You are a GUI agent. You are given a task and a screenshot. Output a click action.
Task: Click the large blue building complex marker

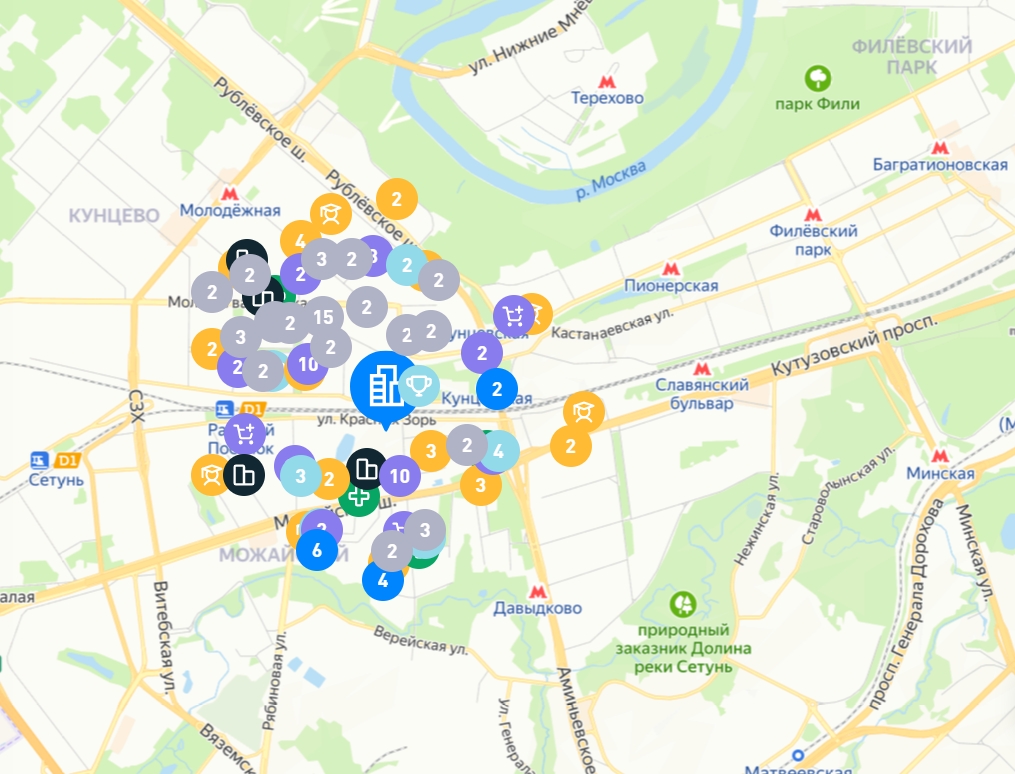[385, 387]
